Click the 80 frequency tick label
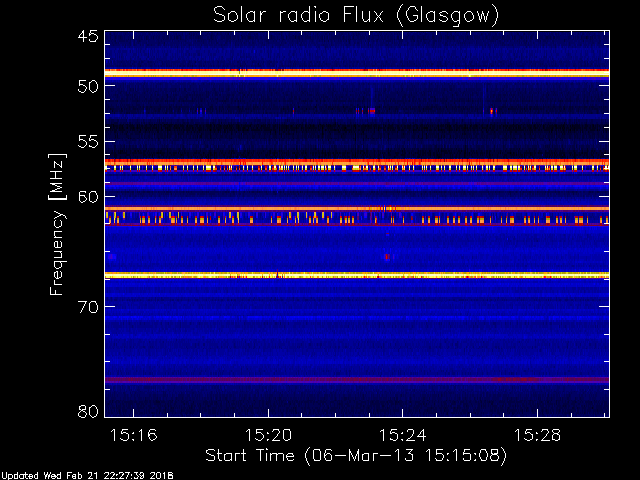This screenshot has width=640, height=480. click(88, 411)
